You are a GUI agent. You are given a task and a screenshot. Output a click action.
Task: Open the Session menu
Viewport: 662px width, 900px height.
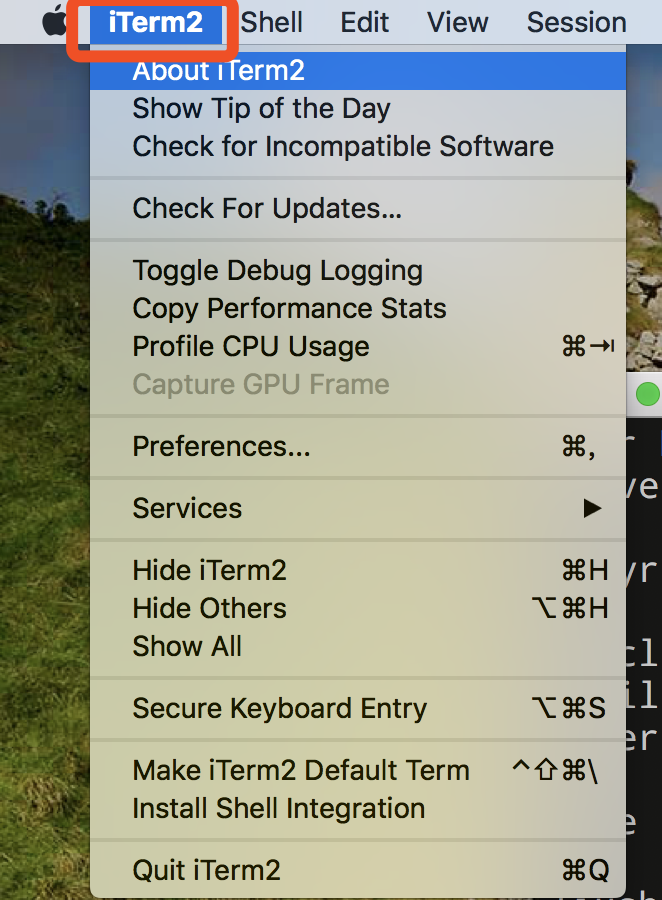coord(576,22)
